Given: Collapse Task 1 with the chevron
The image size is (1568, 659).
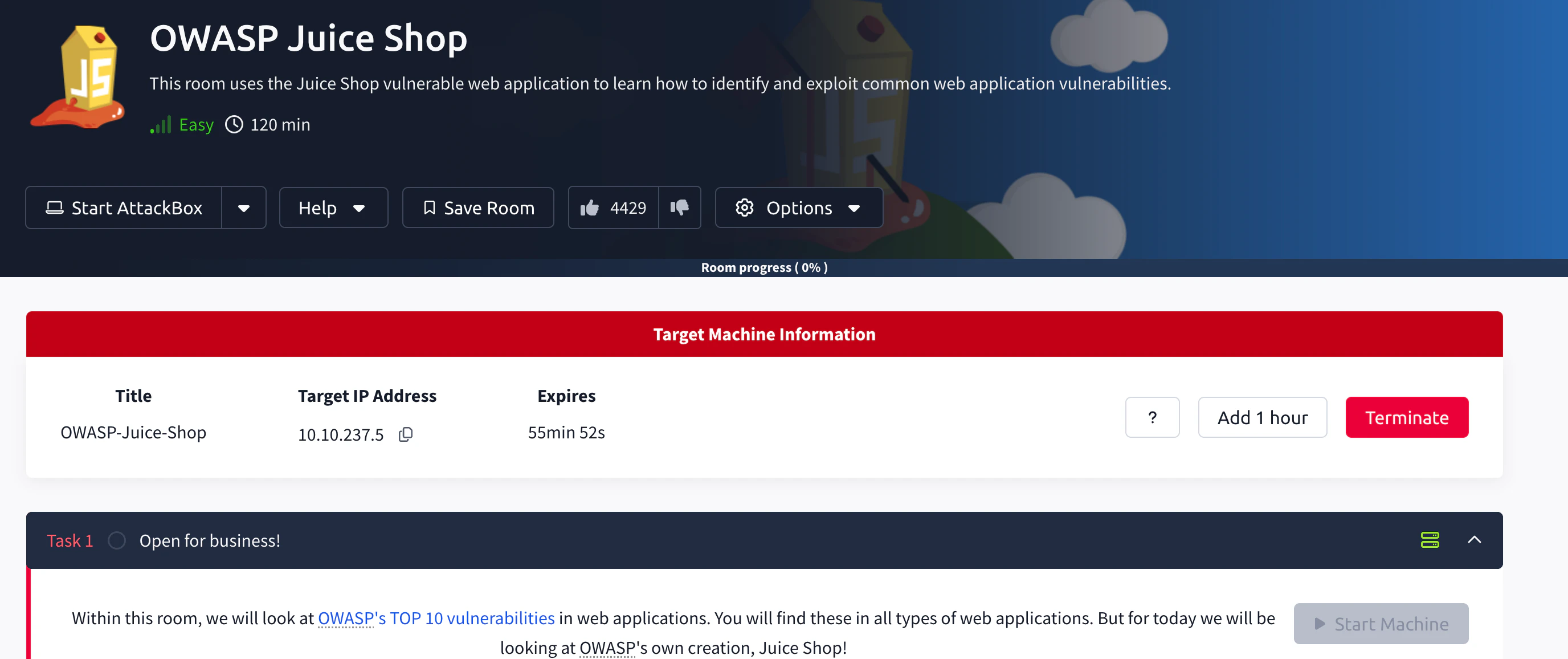Looking at the screenshot, I should click(x=1473, y=540).
